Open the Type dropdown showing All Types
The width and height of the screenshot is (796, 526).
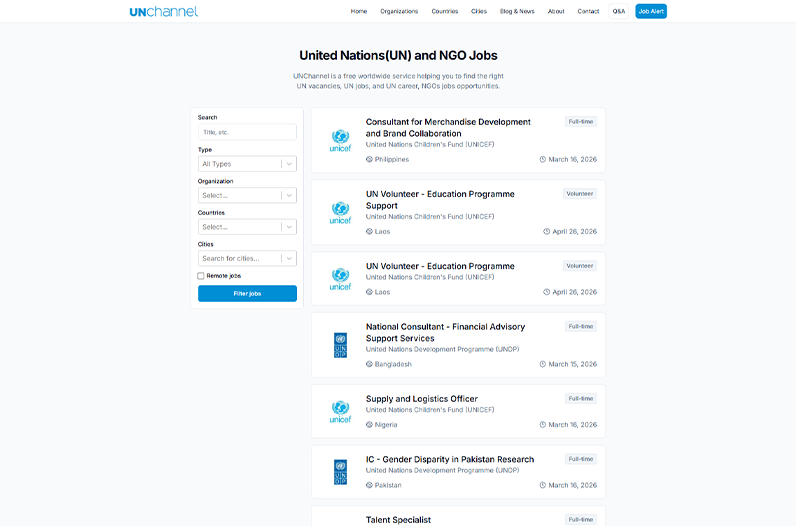[247, 164]
